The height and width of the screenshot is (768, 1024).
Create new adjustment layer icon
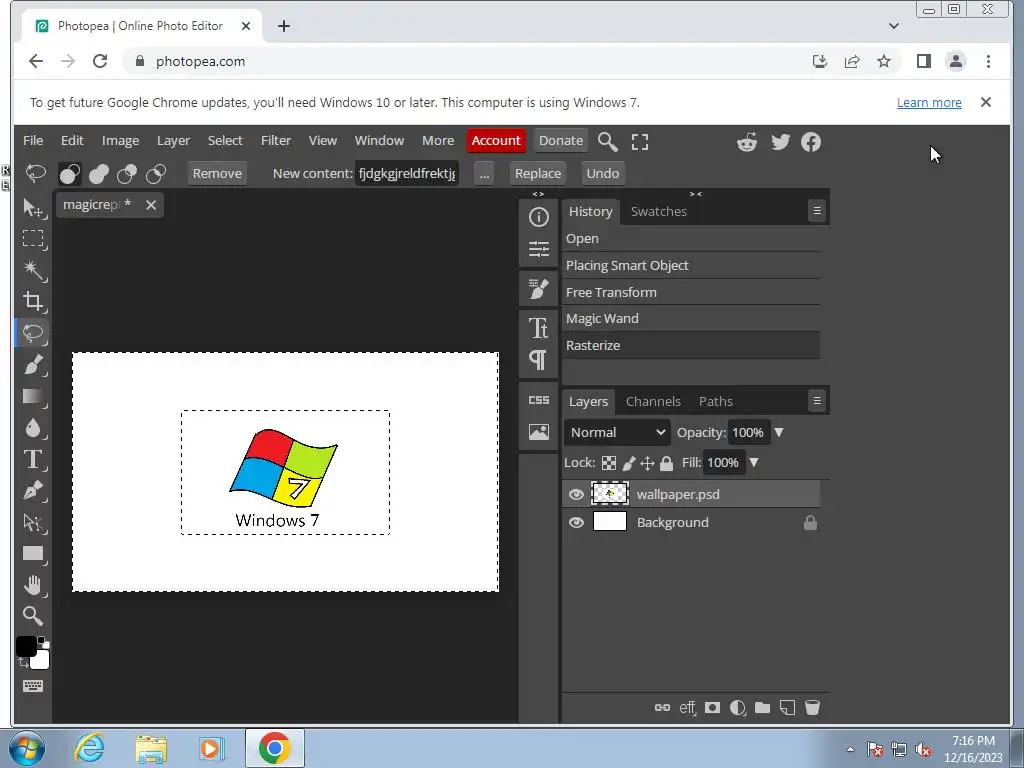[x=737, y=707]
